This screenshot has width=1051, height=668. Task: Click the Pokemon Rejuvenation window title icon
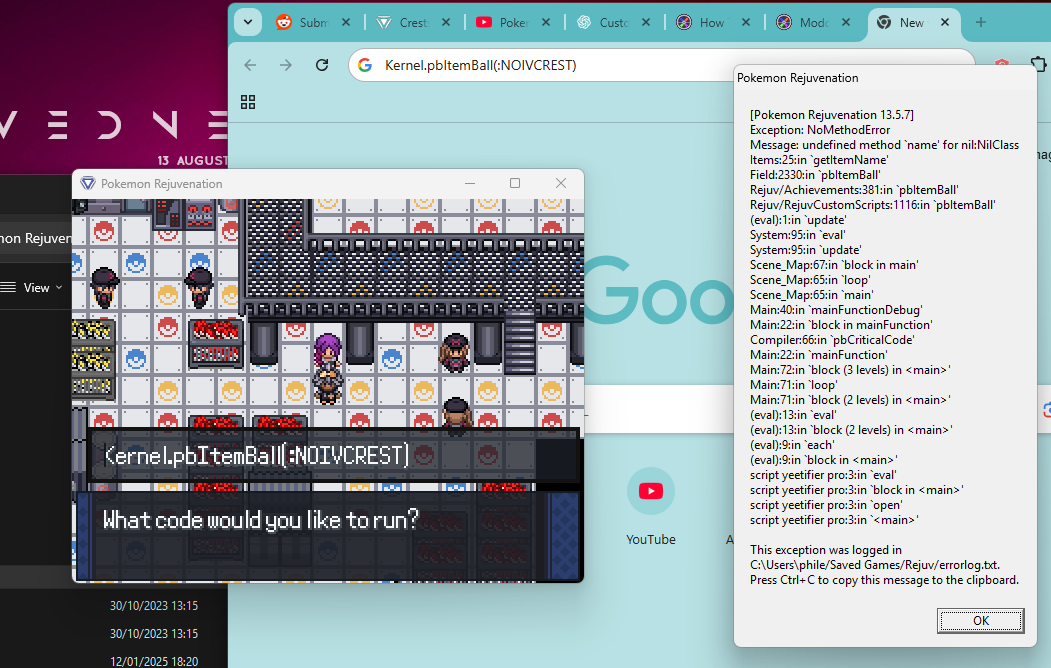[x=88, y=184]
